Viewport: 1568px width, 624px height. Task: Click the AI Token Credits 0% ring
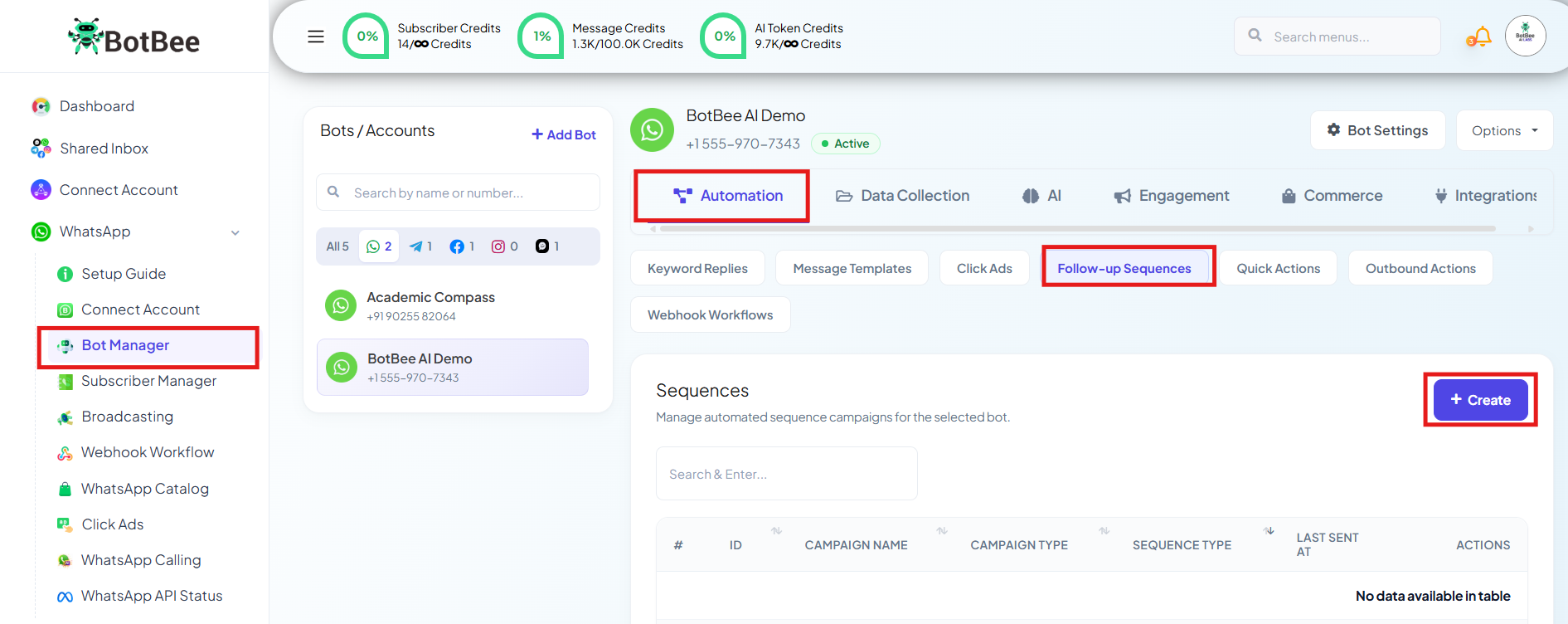tap(724, 37)
